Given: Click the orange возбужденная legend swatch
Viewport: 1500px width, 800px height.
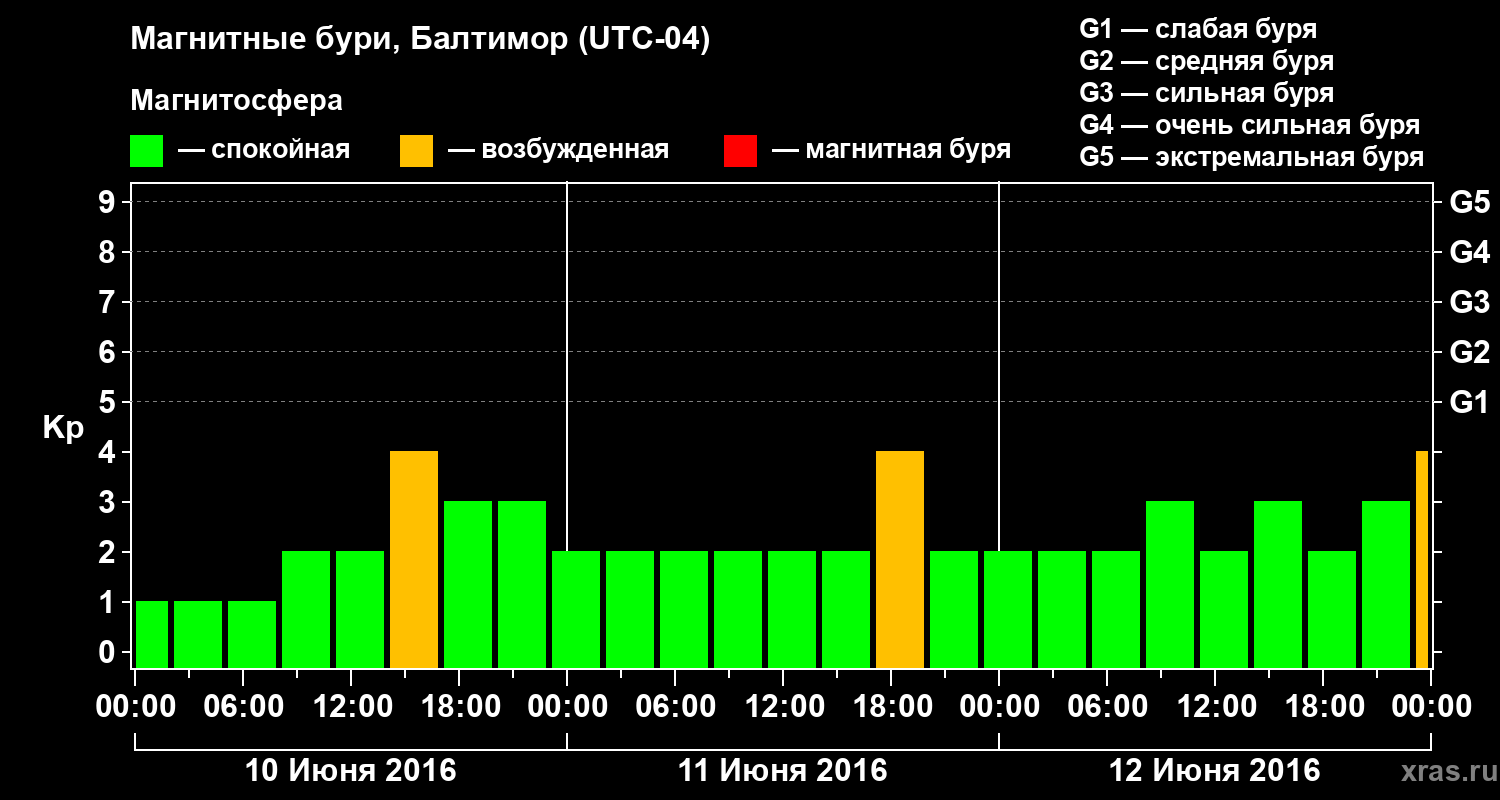Looking at the screenshot, I should (416, 151).
